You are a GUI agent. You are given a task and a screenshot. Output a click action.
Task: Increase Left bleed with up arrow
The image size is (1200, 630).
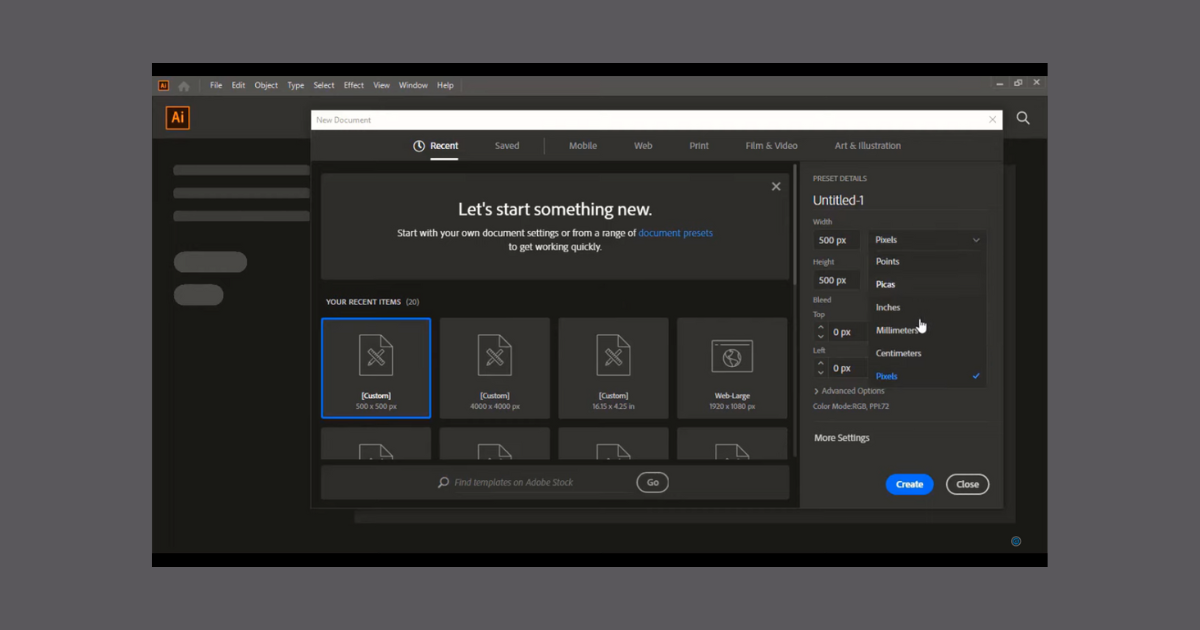click(x=821, y=363)
